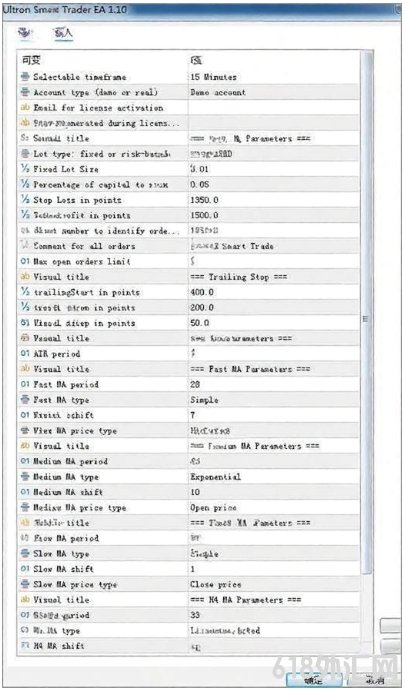The width and height of the screenshot is (405, 692).
Task: Click the enum icon beside Selectable timeframe
Action: 25,77
